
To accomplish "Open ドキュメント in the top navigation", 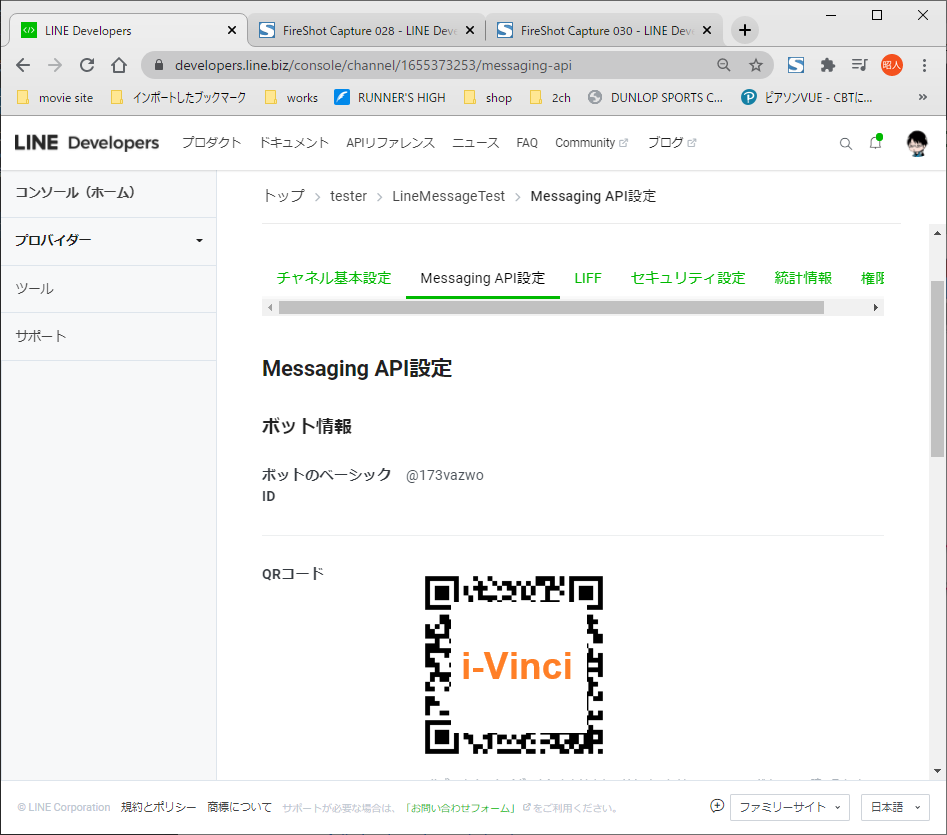I will (294, 143).
